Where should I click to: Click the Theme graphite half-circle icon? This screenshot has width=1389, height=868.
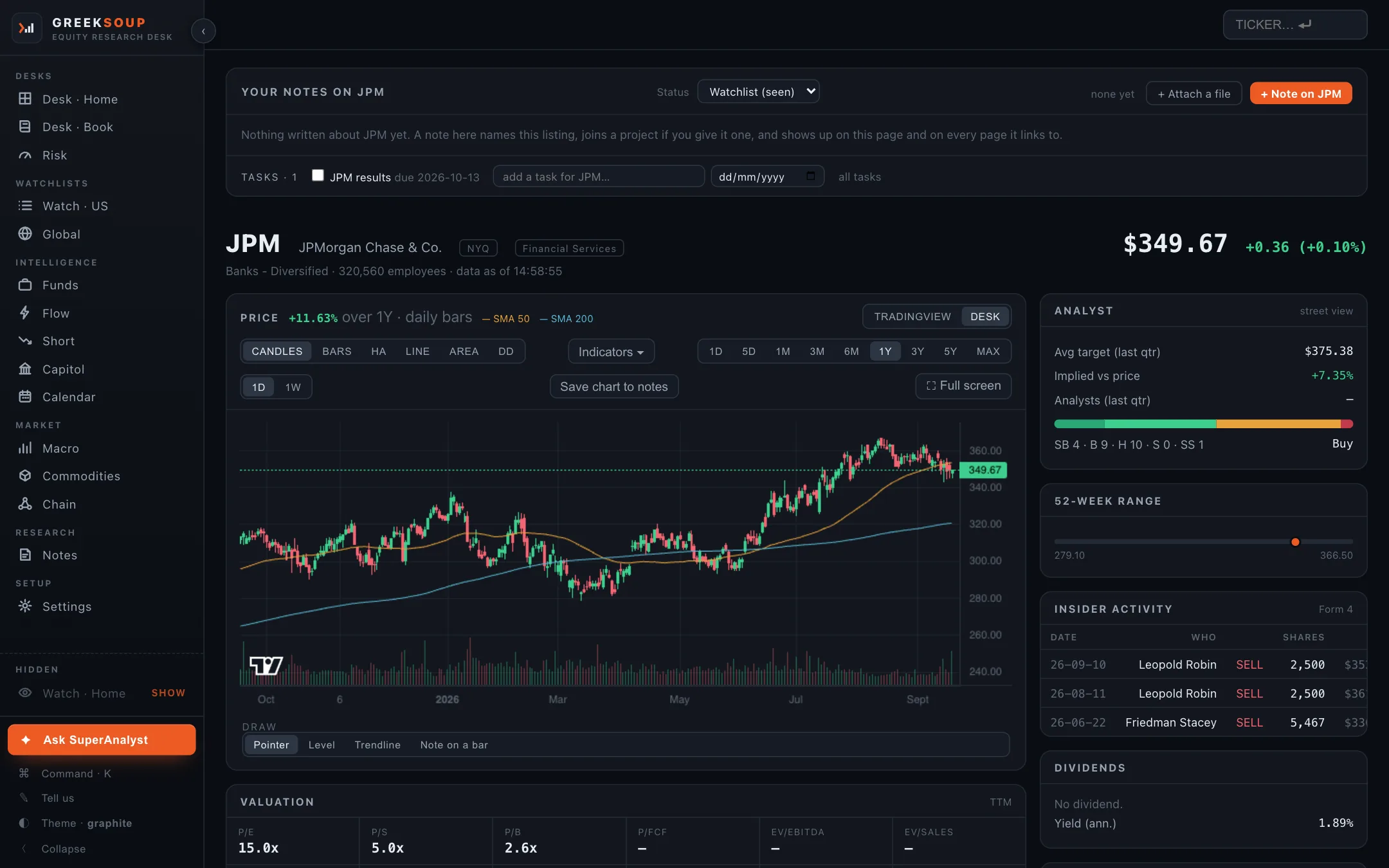pyautogui.click(x=24, y=823)
